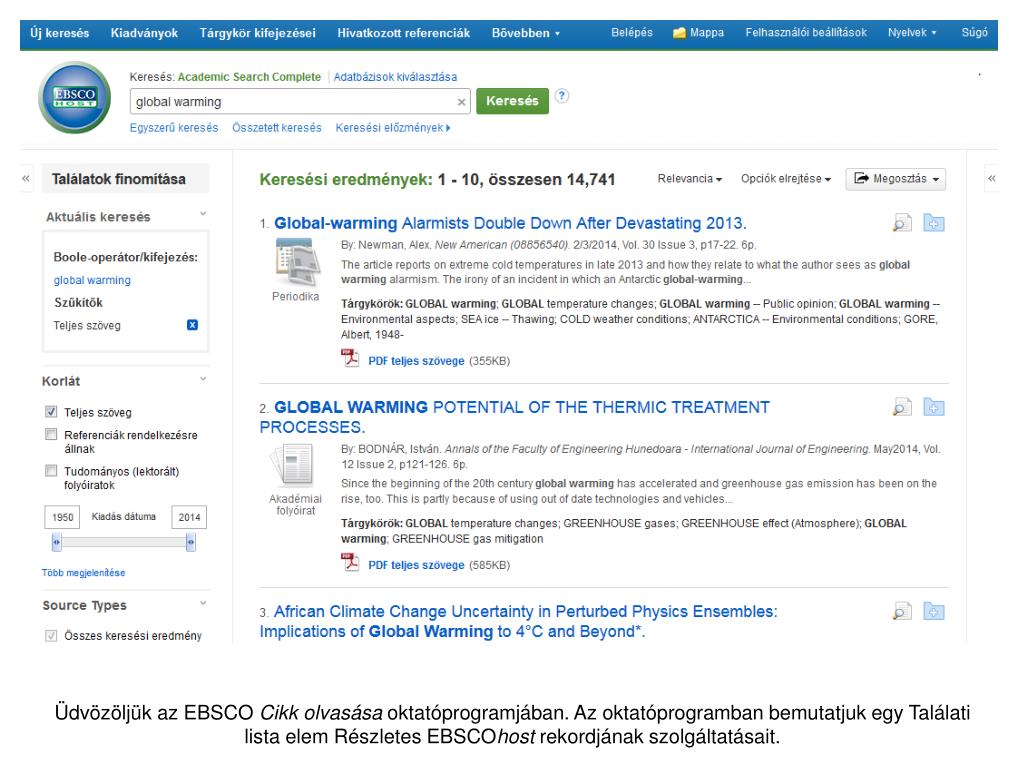Start an Új keresés
1024x768 pixels.
[x=59, y=33]
